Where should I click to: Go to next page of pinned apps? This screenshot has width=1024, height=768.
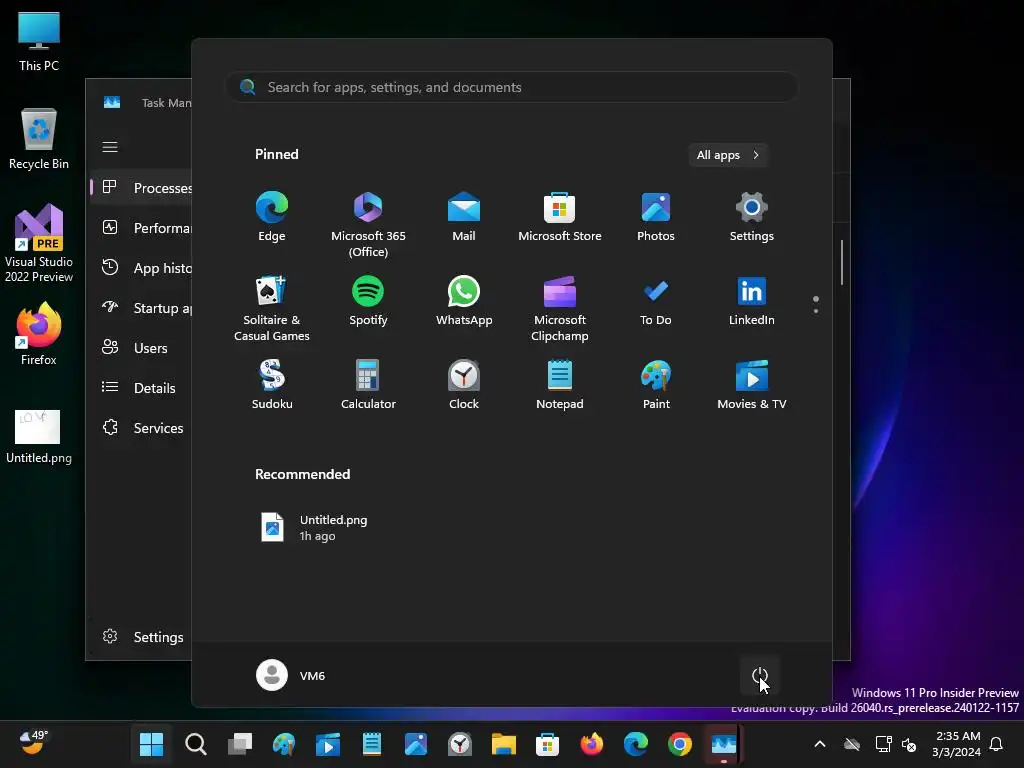point(816,311)
